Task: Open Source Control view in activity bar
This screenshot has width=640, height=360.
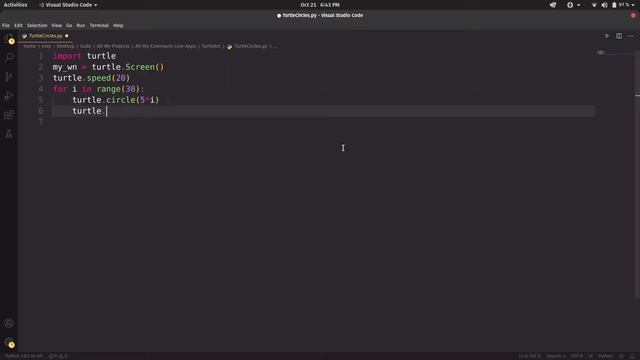Action: click(x=9, y=77)
